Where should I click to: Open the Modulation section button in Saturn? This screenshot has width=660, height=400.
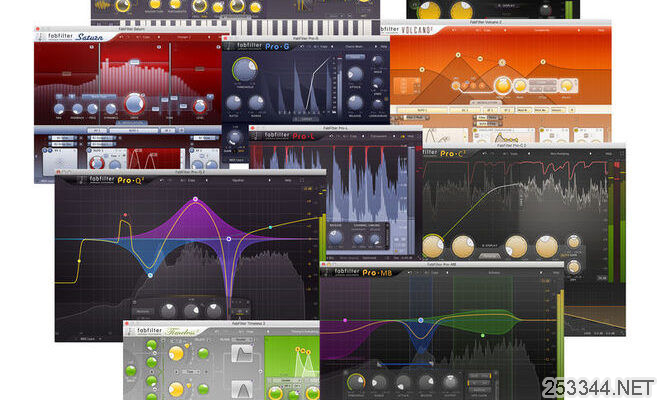(x=132, y=123)
